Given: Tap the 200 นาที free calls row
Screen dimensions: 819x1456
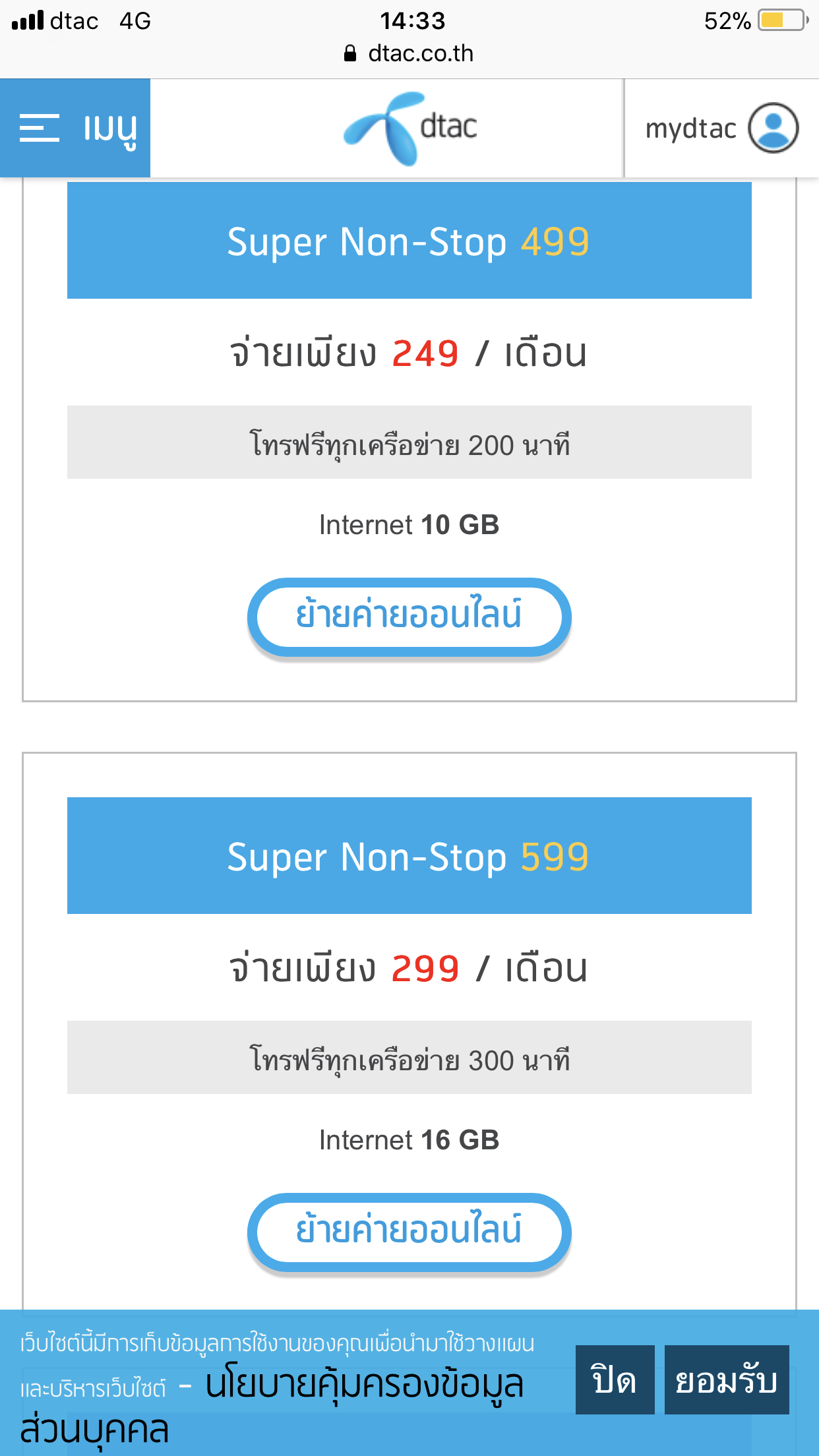Looking at the screenshot, I should click(409, 442).
